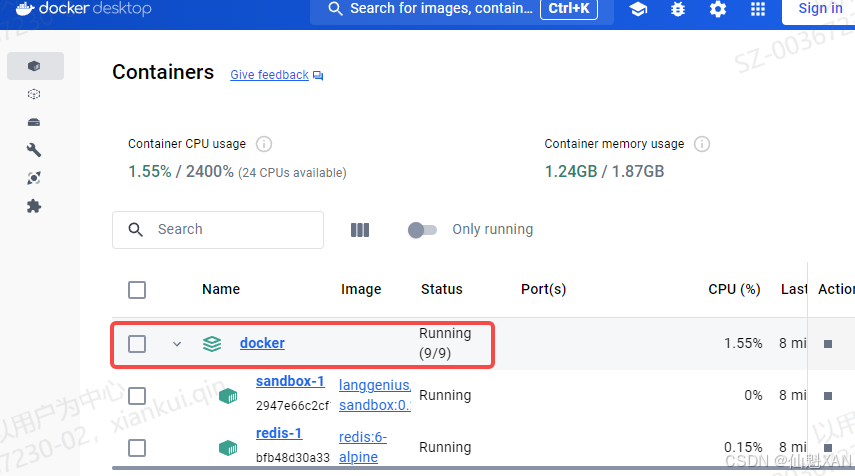This screenshot has height=476, width=855.
Task: Open the Containers view in sidebar
Action: (34, 66)
